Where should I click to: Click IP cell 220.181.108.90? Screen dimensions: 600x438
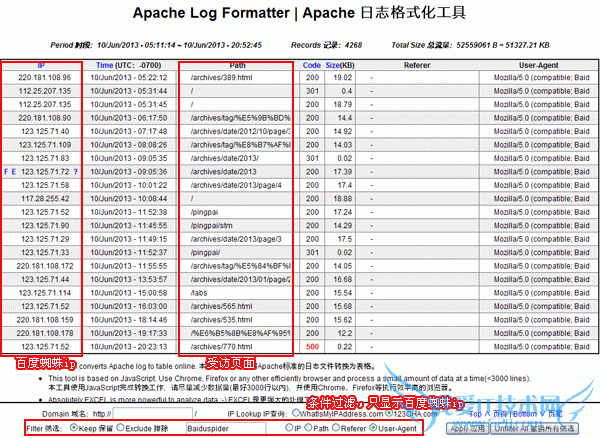point(44,118)
